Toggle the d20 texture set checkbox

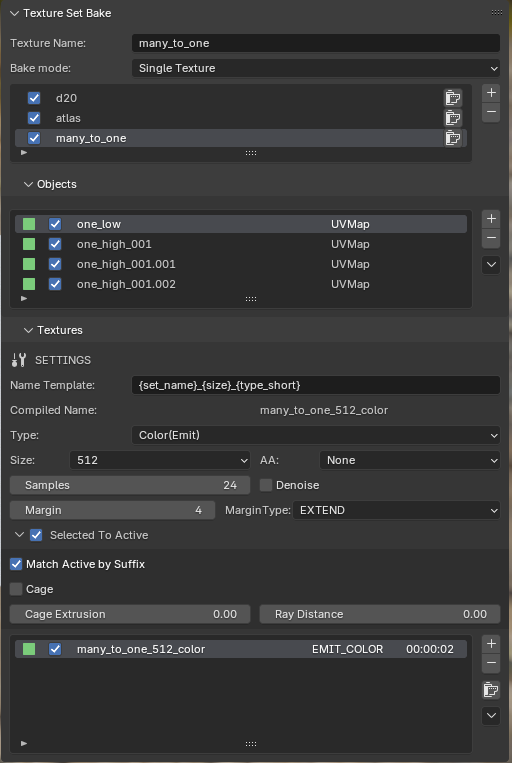pyautogui.click(x=34, y=98)
